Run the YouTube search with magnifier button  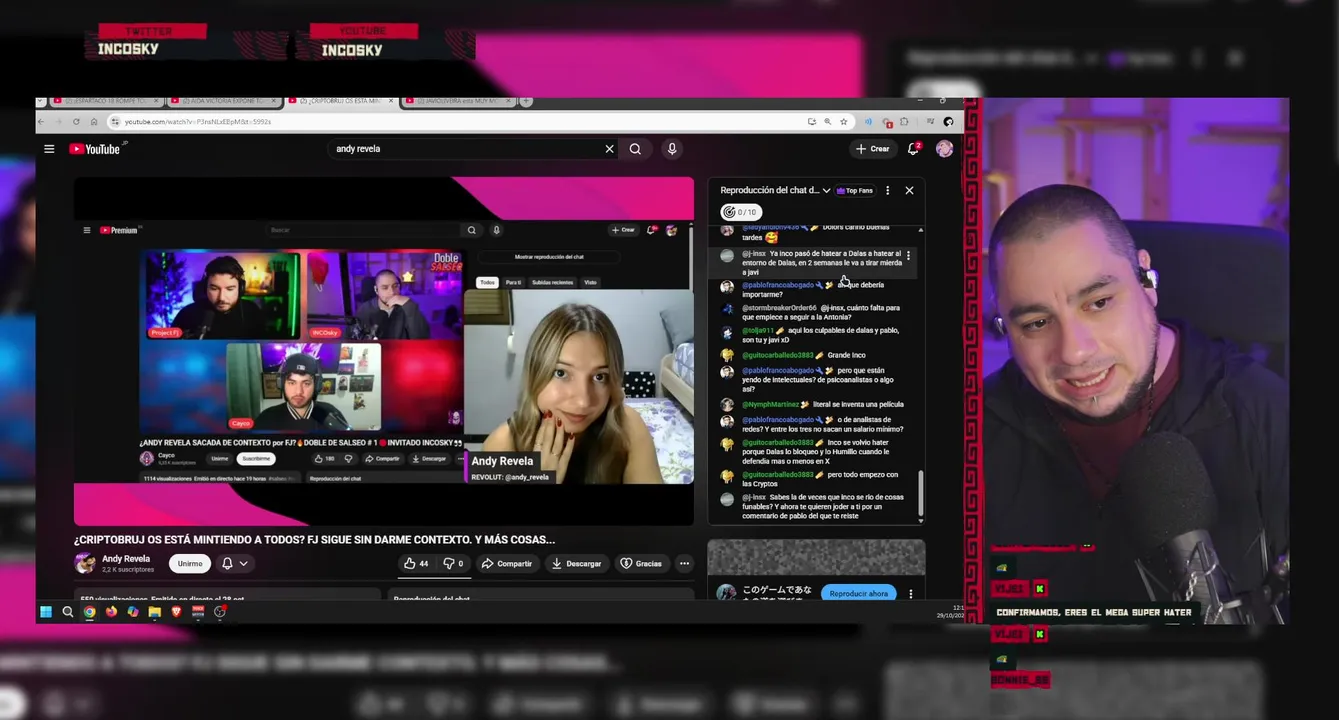[x=635, y=149]
